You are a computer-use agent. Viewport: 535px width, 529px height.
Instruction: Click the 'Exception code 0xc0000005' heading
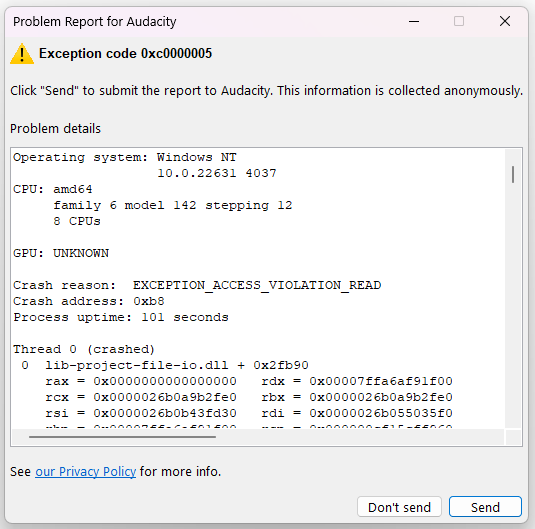pyautogui.click(x=125, y=54)
